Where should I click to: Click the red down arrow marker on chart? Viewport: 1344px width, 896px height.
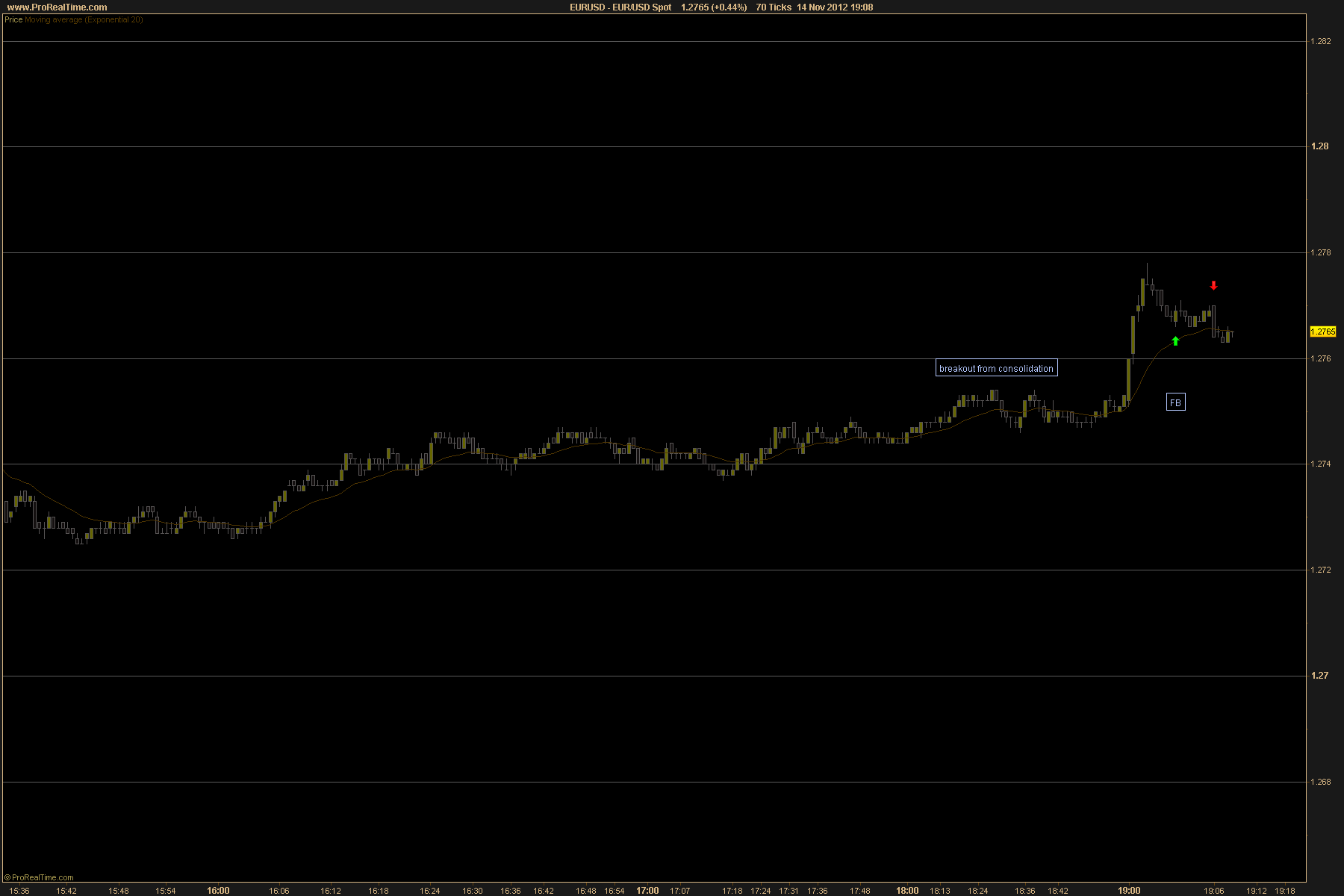[1213, 285]
